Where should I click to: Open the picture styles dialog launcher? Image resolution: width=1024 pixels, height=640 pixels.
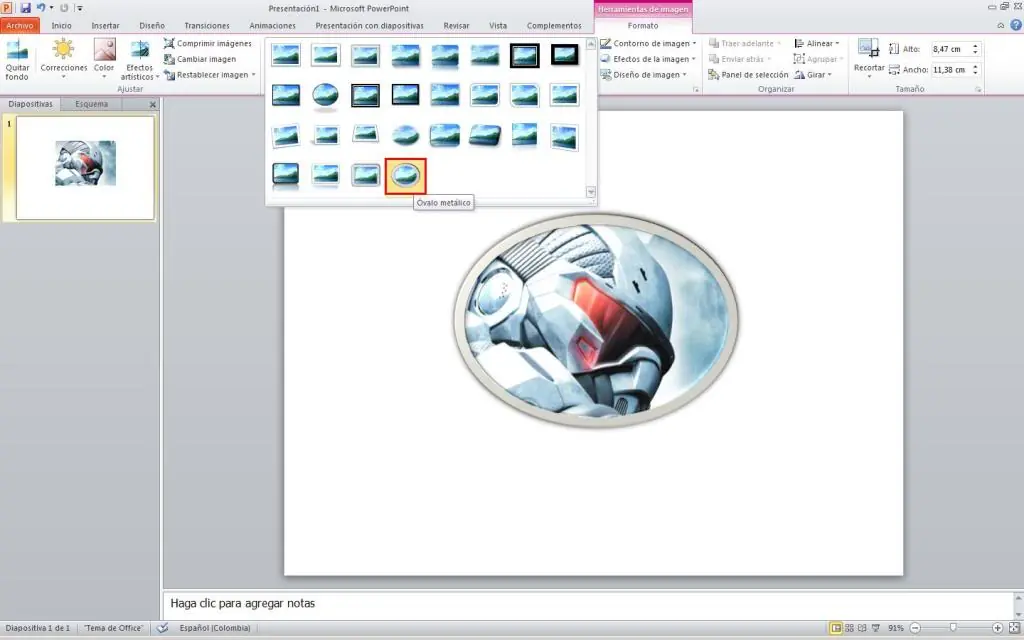tap(696, 89)
